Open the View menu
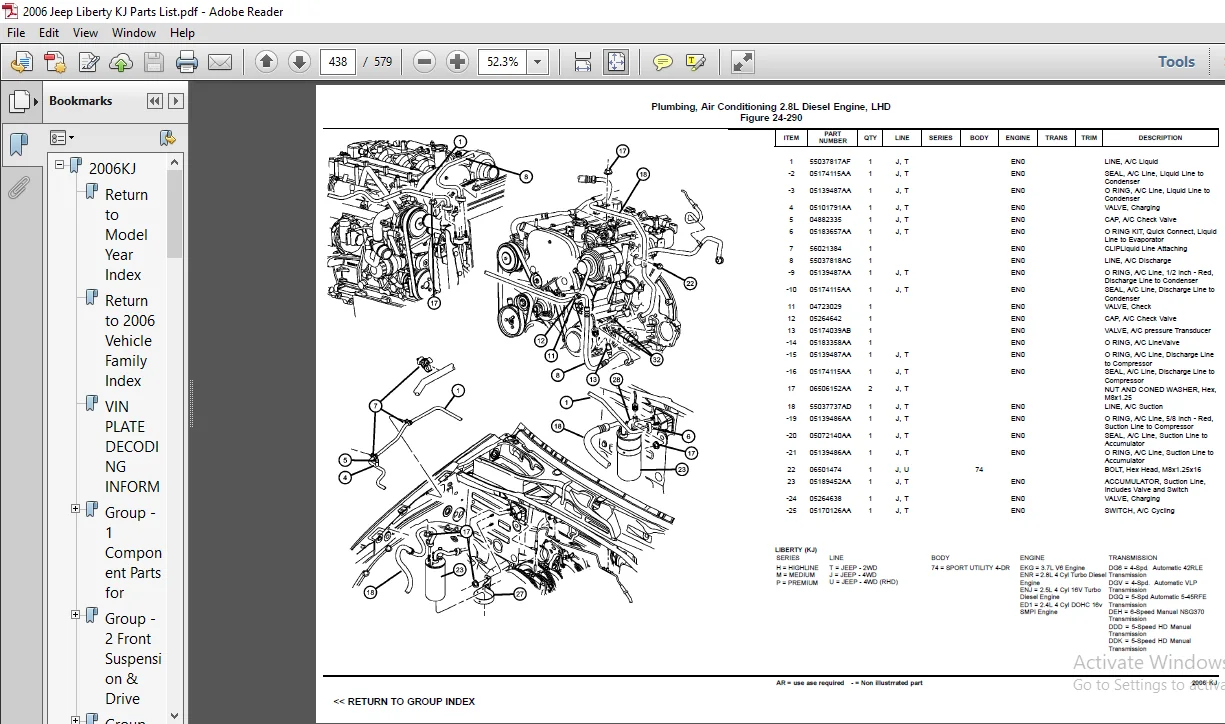The width and height of the screenshot is (1225, 724). coord(86,33)
